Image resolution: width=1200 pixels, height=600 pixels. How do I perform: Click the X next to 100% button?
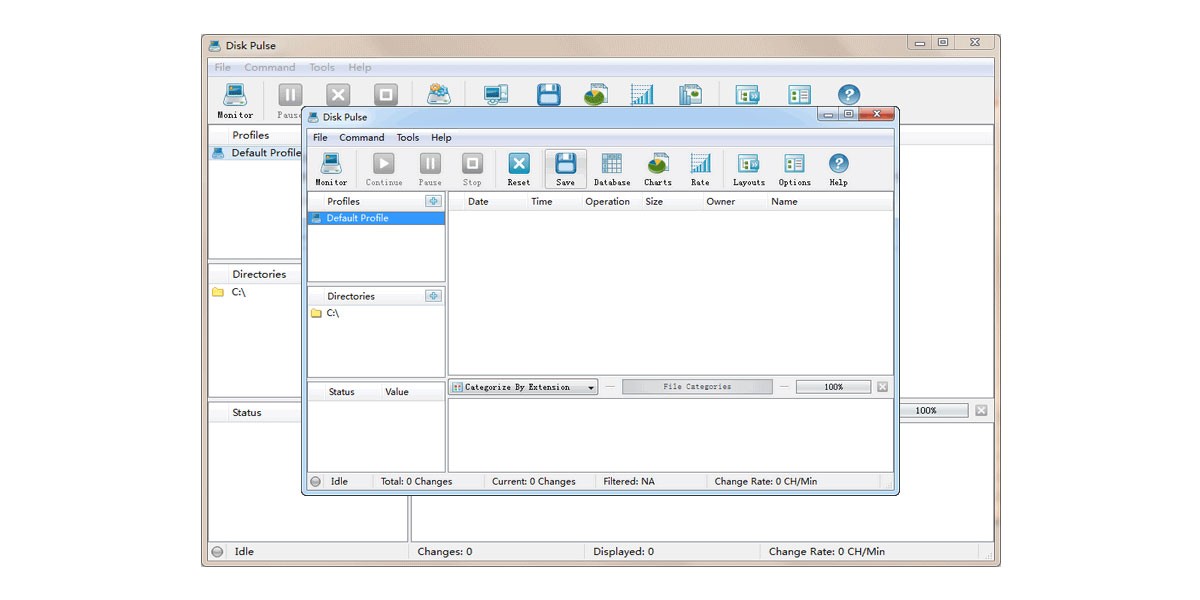coord(882,387)
